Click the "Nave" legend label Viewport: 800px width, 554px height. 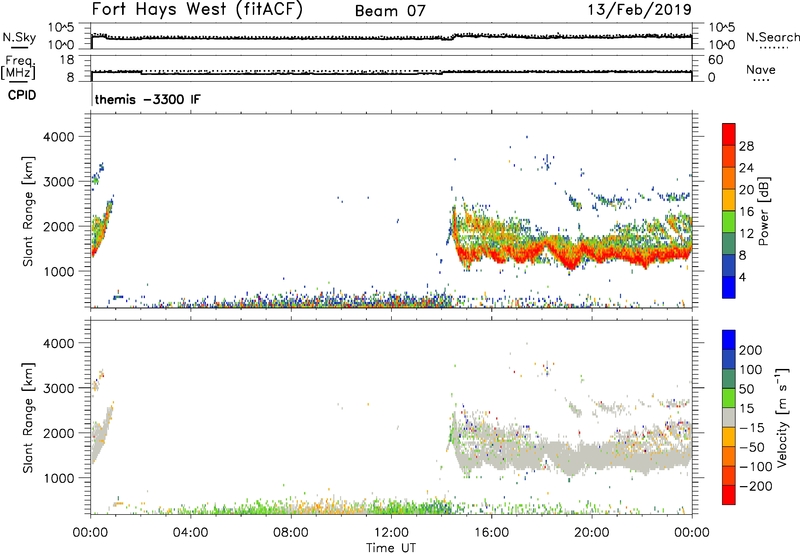[x=760, y=69]
